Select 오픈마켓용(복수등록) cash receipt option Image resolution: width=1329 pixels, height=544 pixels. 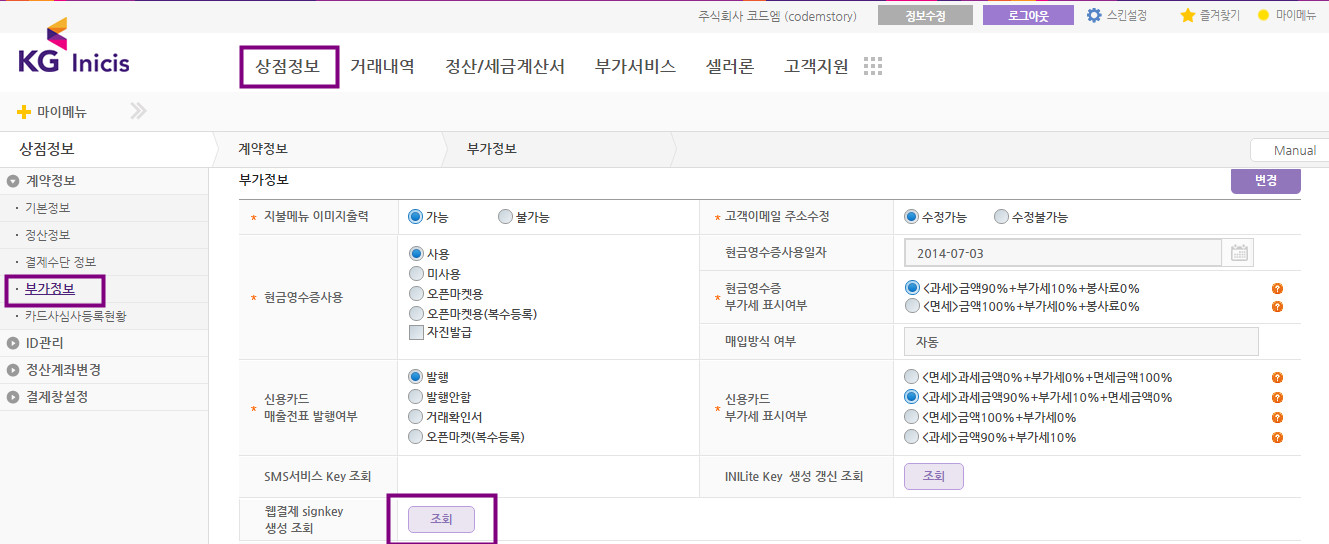[416, 313]
